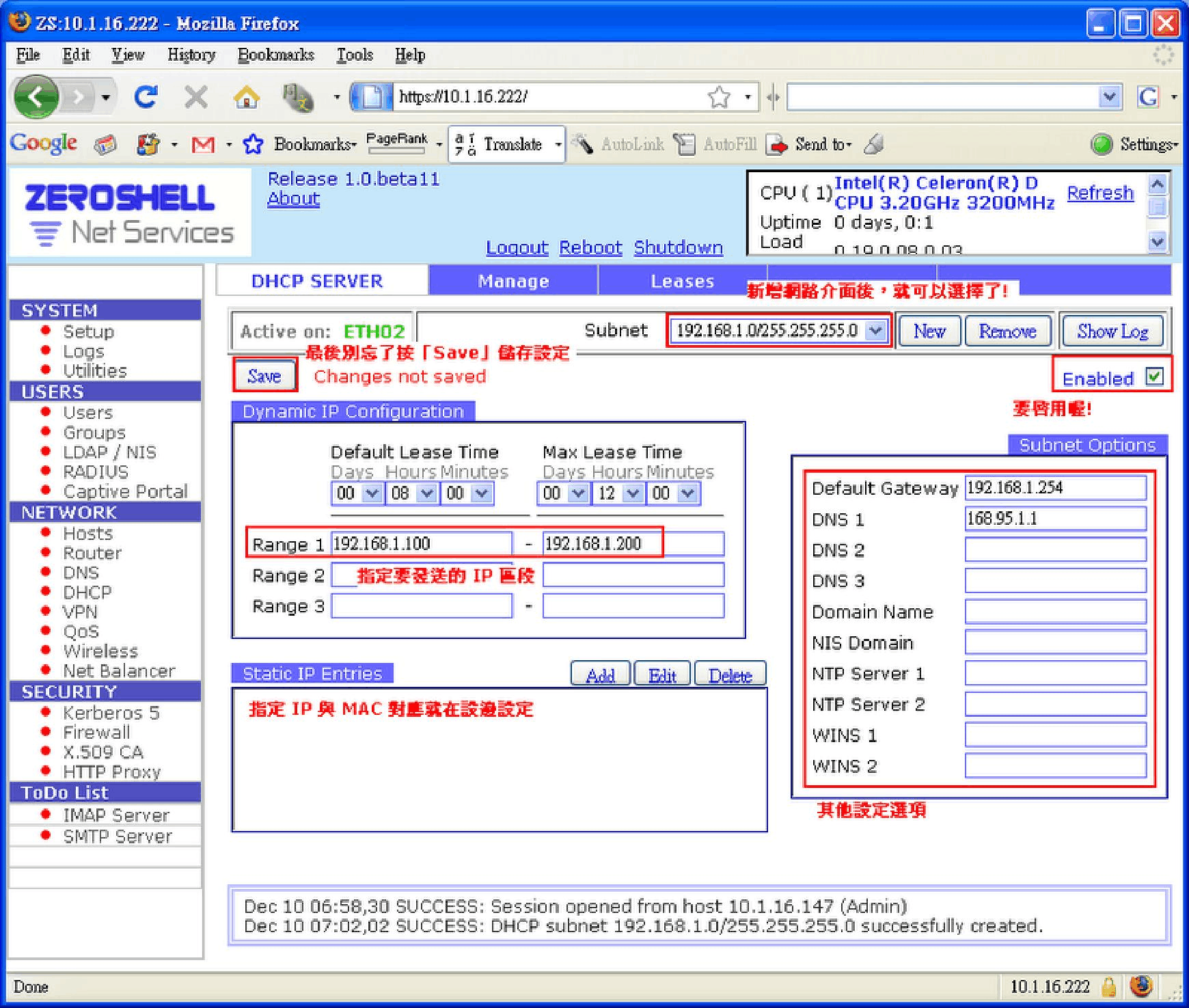Click the About link

click(293, 199)
